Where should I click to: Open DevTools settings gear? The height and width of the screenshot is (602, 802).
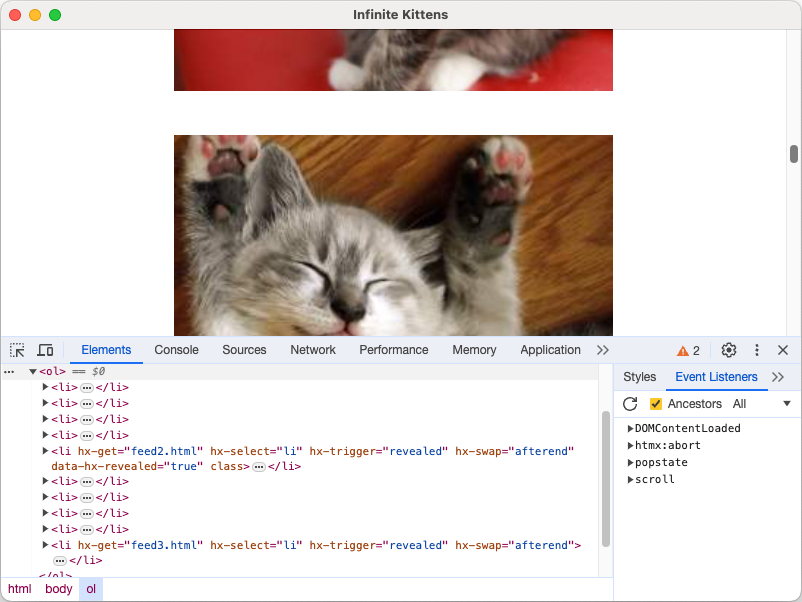[728, 350]
